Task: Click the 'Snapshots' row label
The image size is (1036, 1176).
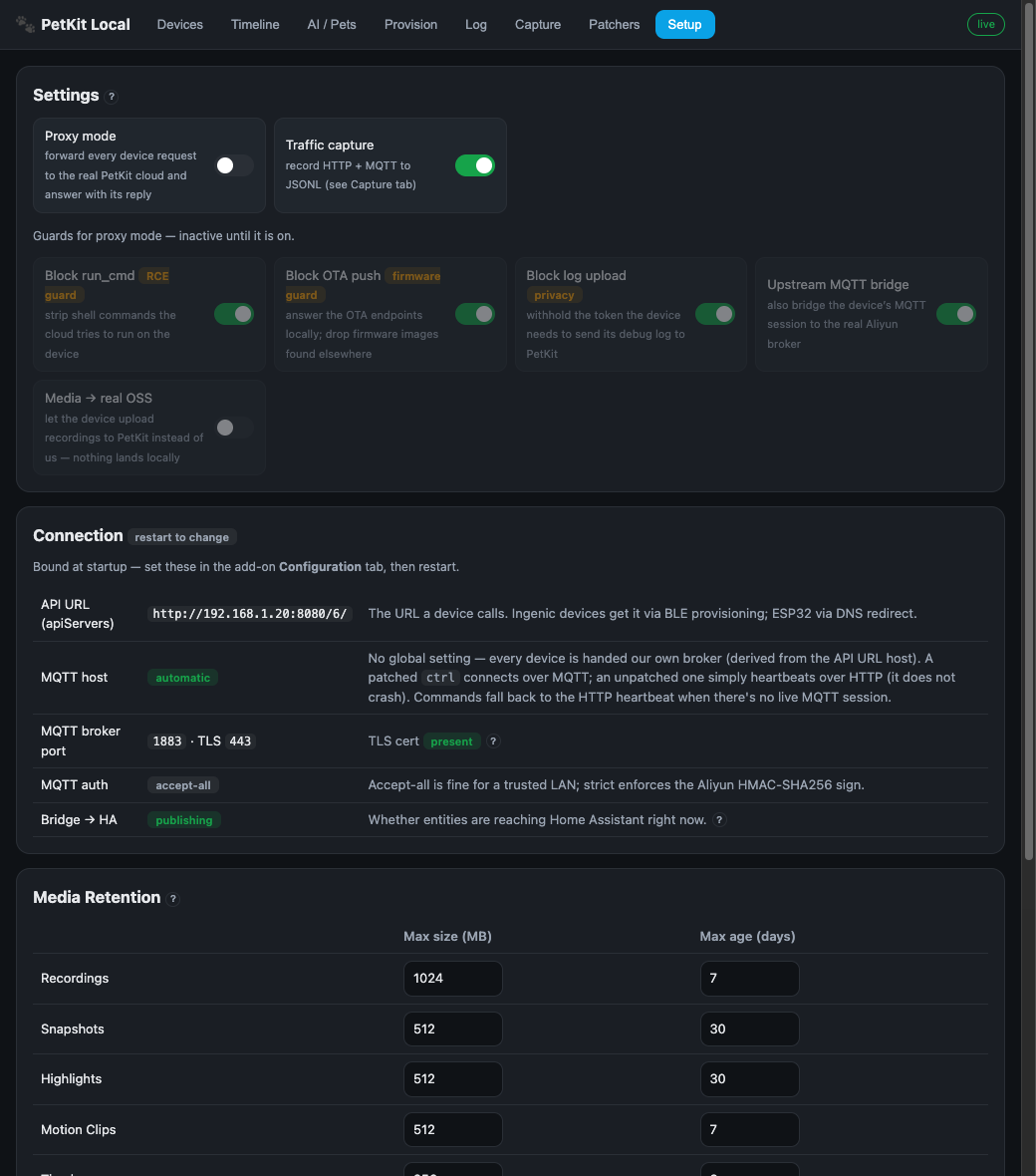Action: (x=73, y=1029)
